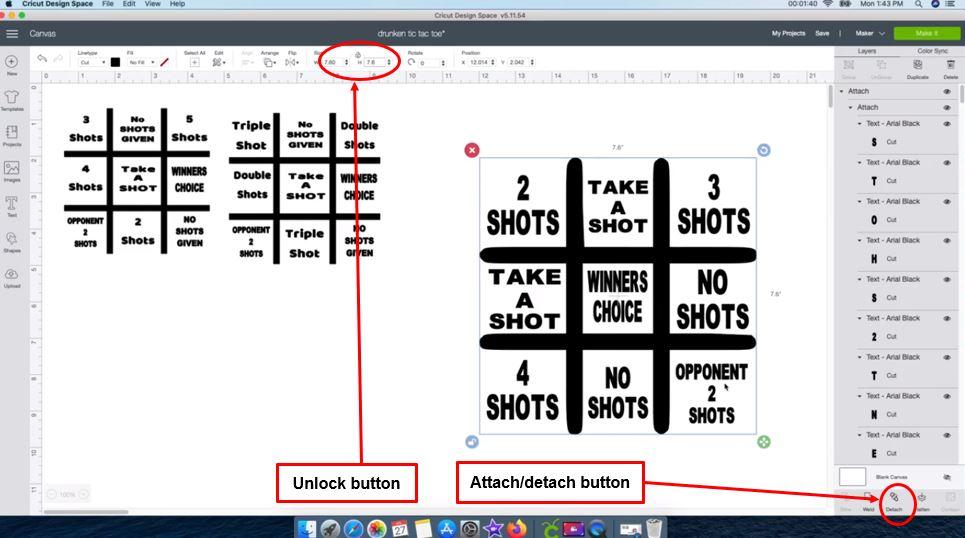This screenshot has width=965, height=538.
Task: Click the Save button
Action: [822, 33]
